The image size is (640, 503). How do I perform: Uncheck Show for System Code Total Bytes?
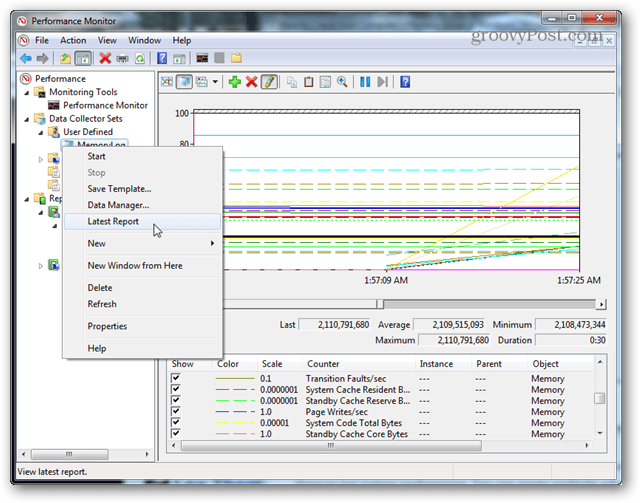point(176,422)
